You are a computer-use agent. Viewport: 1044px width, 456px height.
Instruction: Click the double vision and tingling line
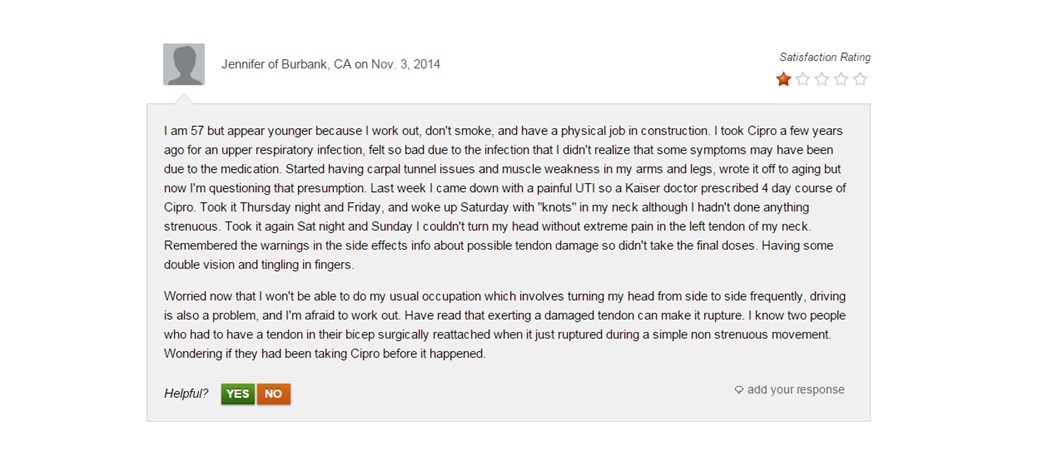pyautogui.click(x=259, y=265)
